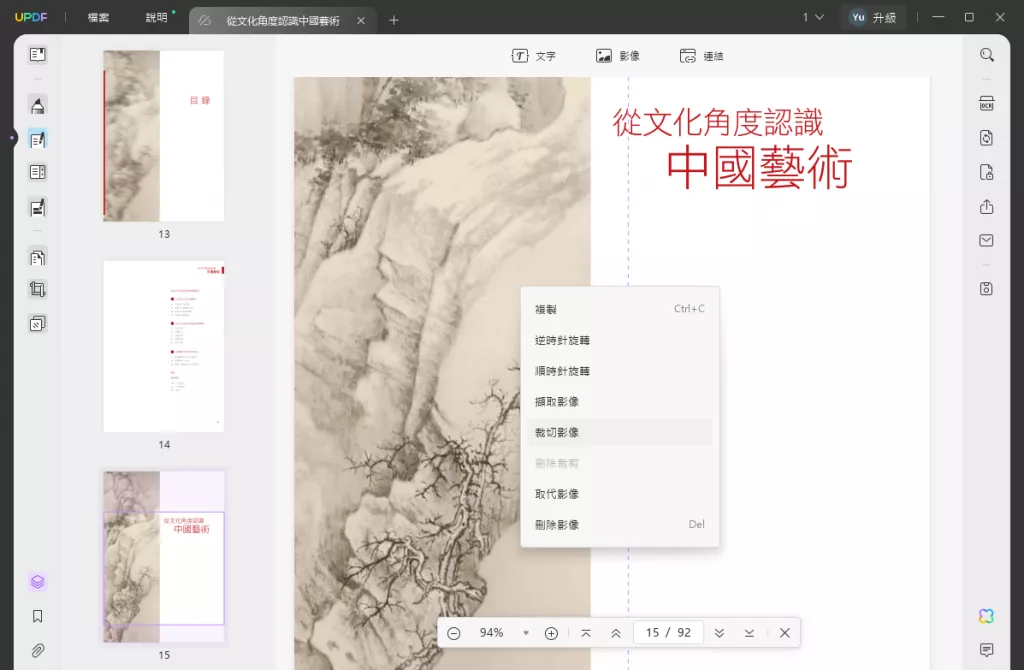Close the bottom page navigation bar
1024x670 pixels.
click(x=785, y=633)
